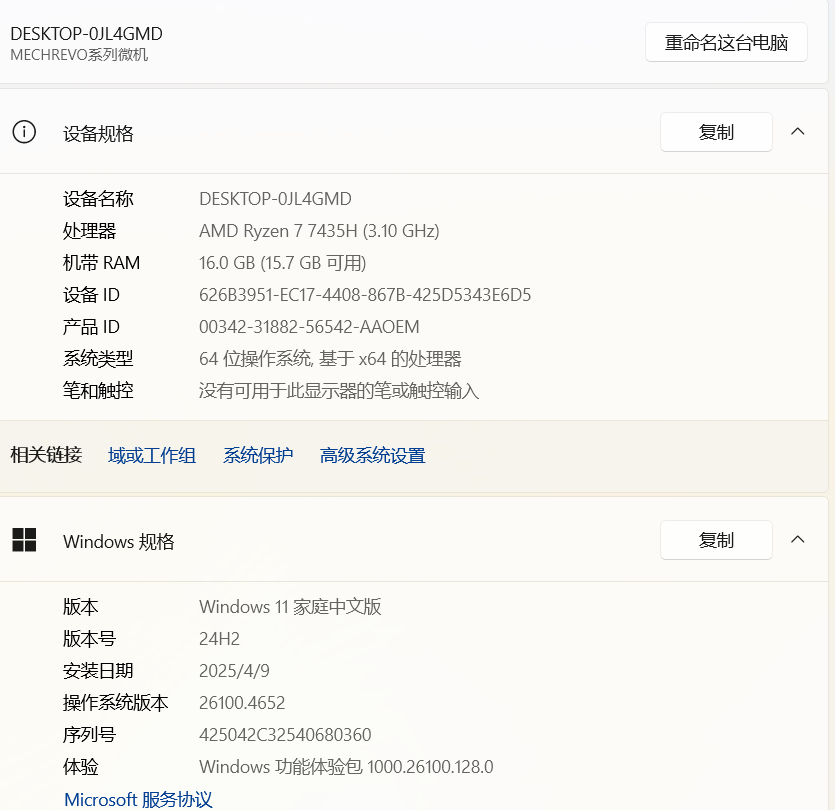The image size is (835, 810).
Task: Click install date 2025/4/9
Action: point(234,671)
